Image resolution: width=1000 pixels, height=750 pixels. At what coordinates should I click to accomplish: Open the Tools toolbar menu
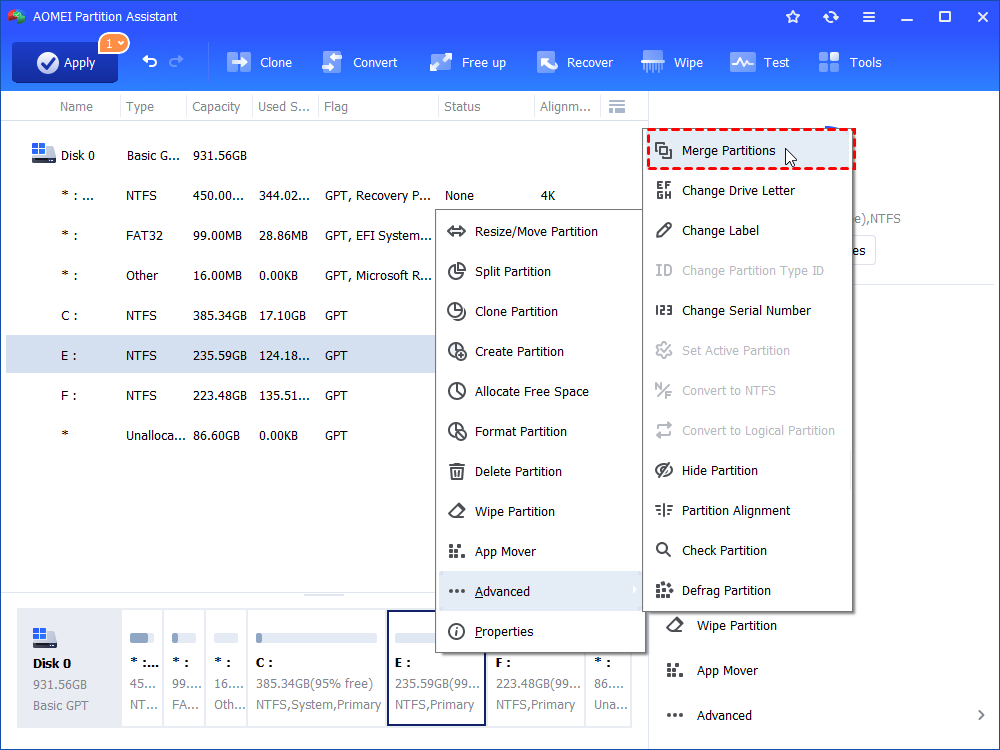850,62
